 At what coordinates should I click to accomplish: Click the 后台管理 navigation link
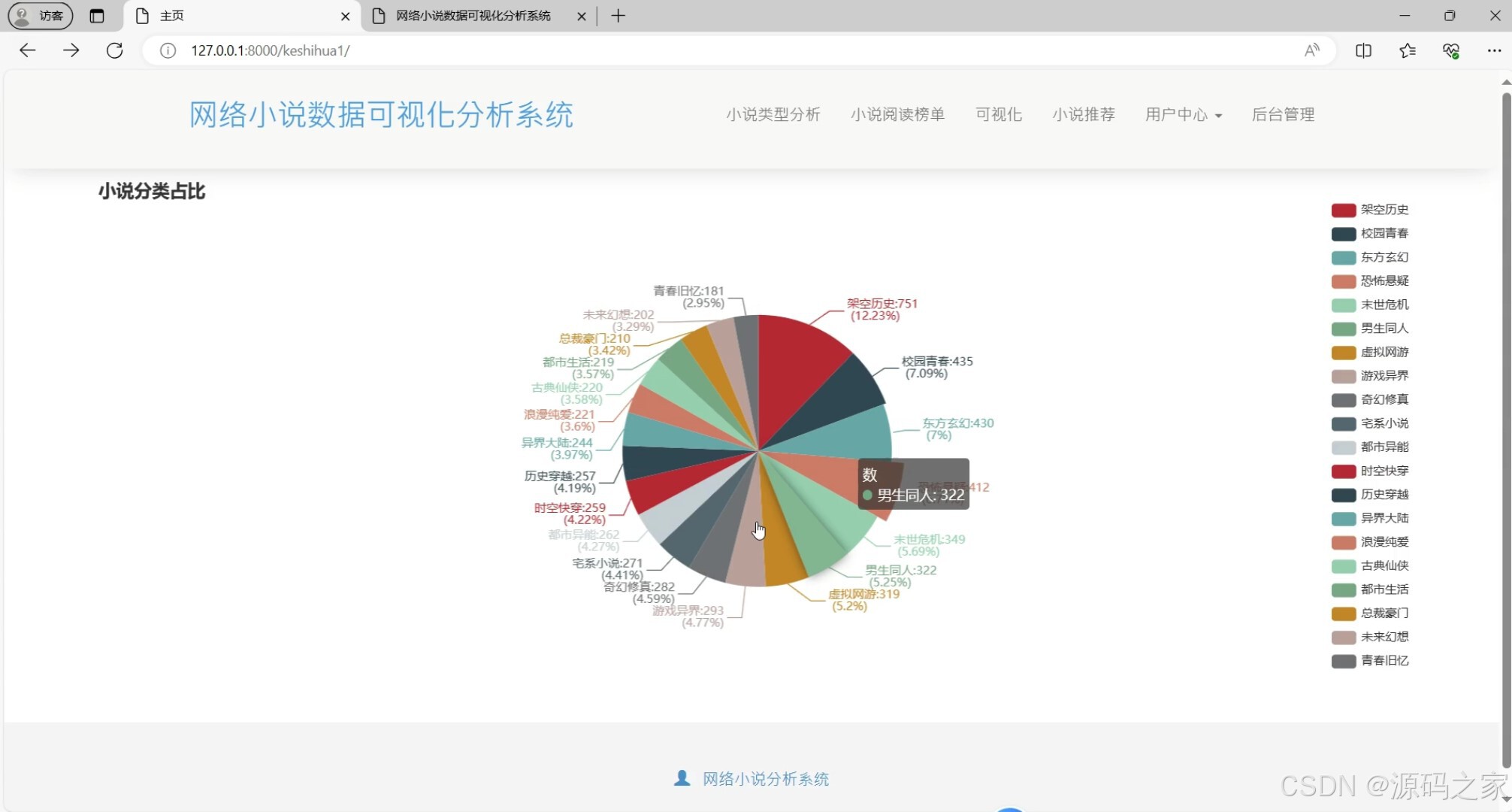[x=1283, y=114]
